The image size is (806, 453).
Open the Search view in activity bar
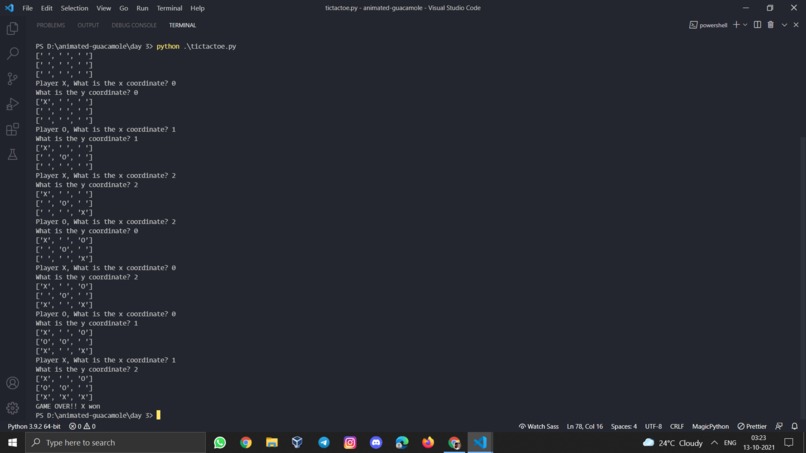[12, 53]
